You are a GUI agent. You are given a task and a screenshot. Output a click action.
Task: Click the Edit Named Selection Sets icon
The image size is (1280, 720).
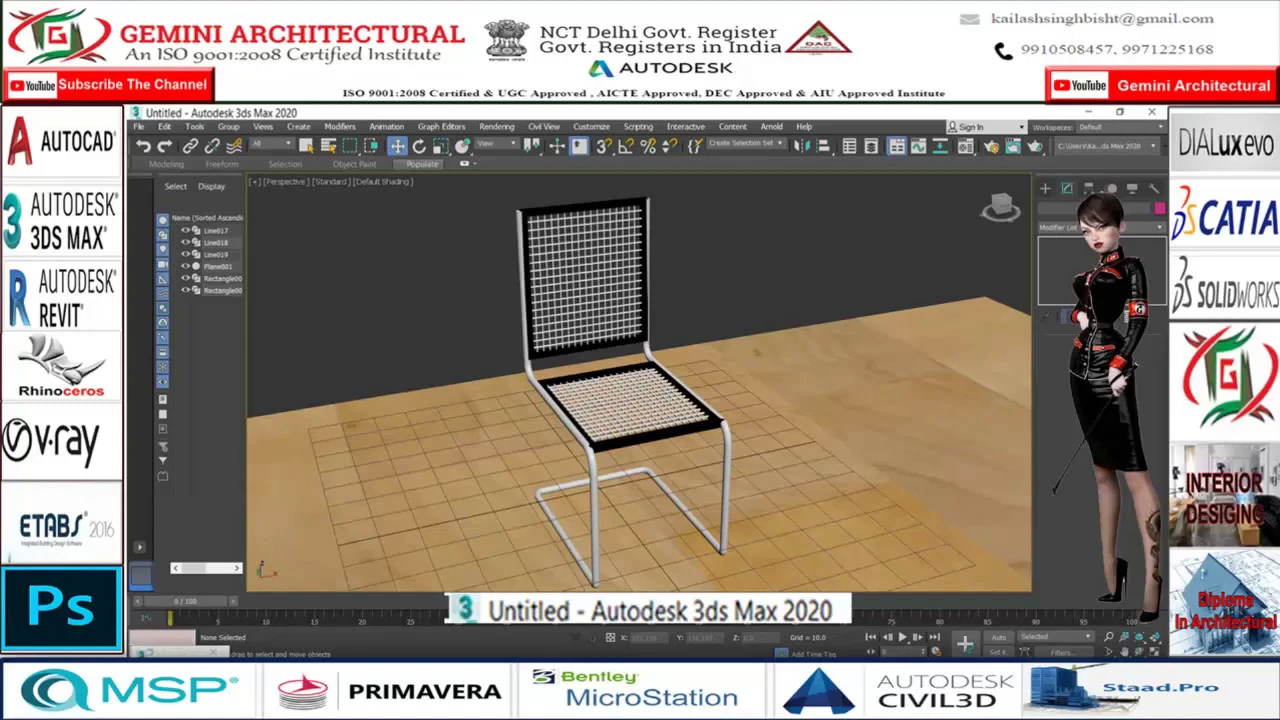[695, 147]
